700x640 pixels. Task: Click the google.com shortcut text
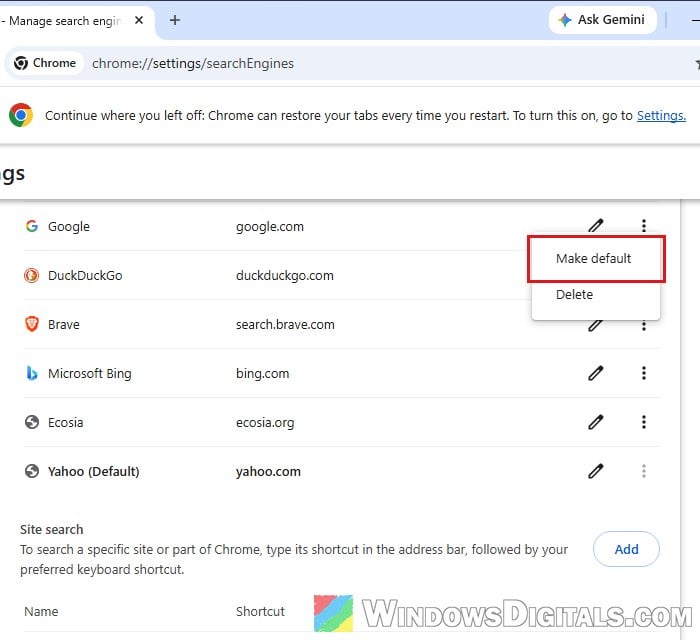[270, 226]
